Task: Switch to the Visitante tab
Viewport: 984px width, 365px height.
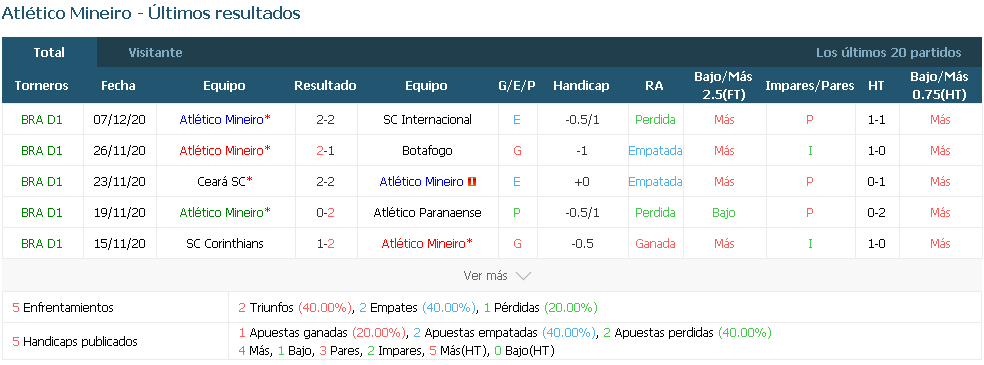Action: click(156, 53)
